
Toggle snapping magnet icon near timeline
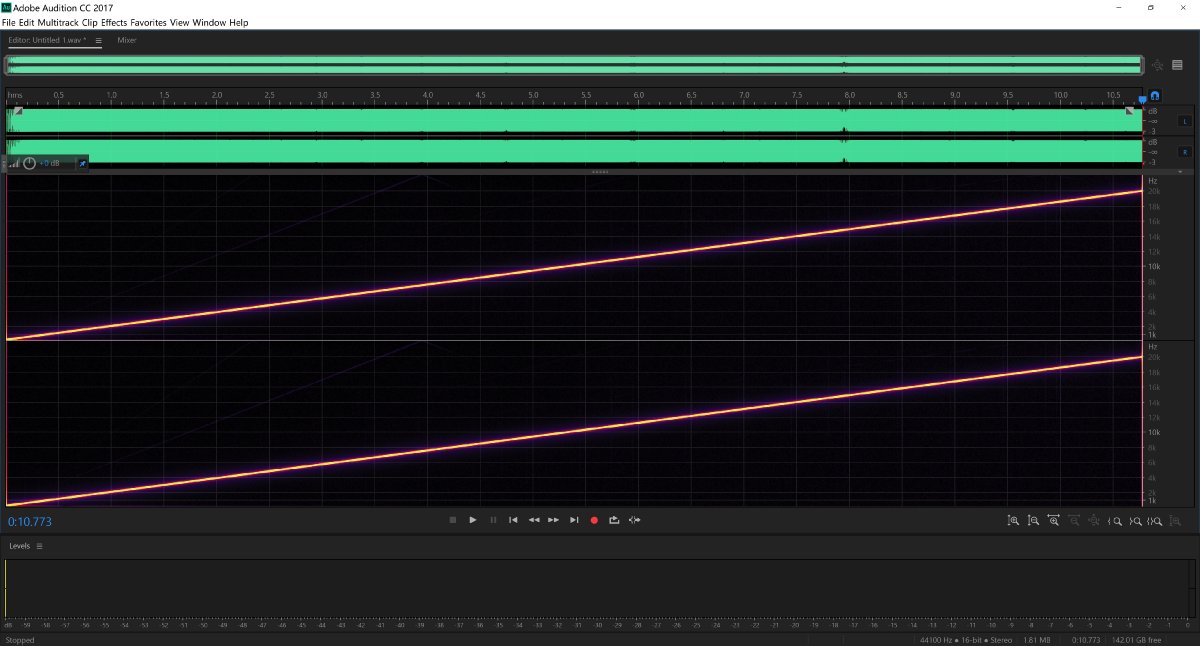1155,97
